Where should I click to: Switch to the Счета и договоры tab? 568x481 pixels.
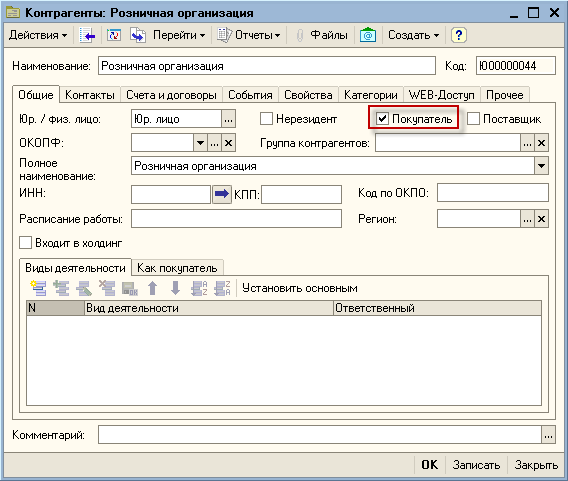(171, 95)
